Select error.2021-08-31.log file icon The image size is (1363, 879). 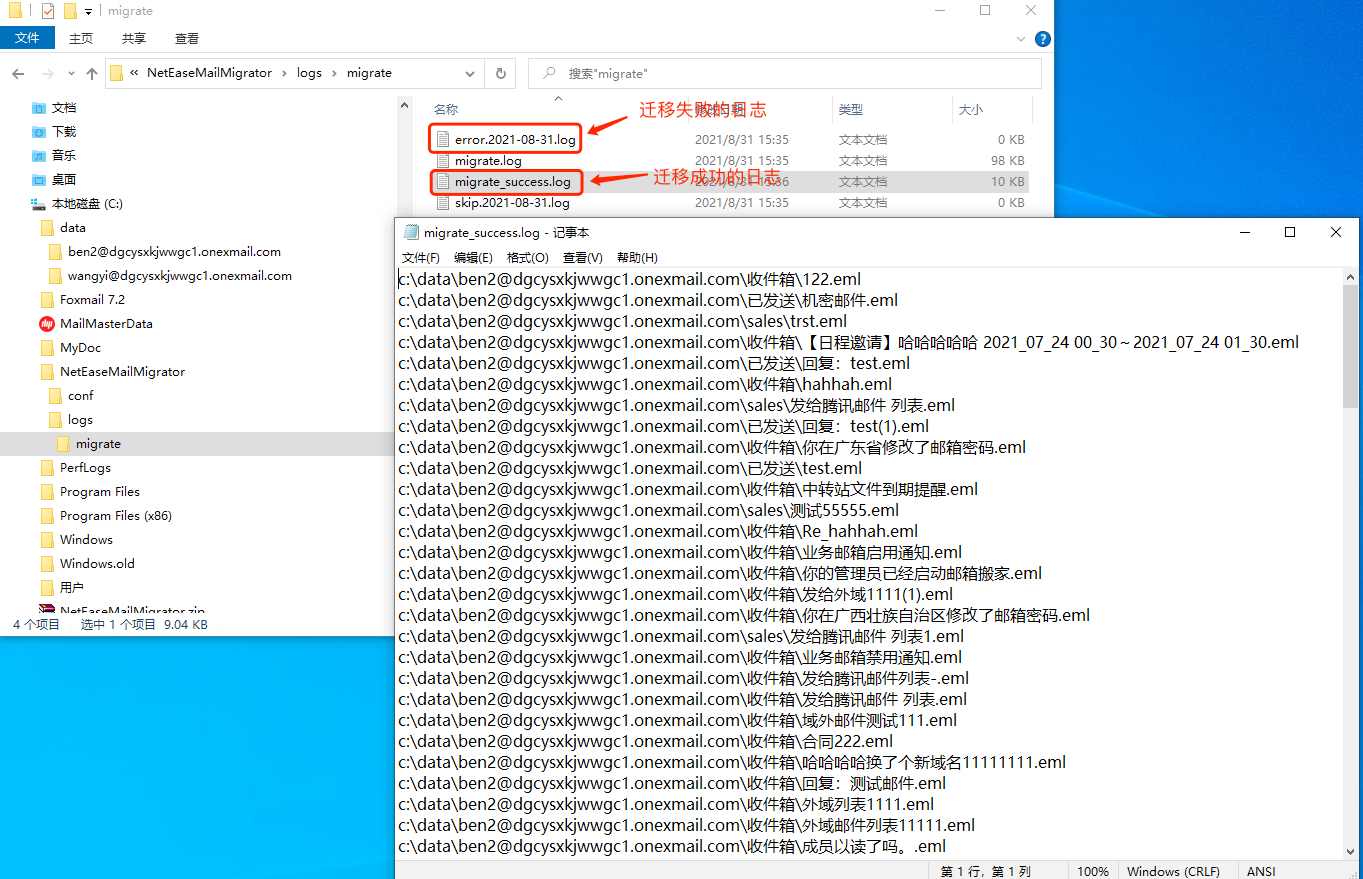pyautogui.click(x=443, y=140)
